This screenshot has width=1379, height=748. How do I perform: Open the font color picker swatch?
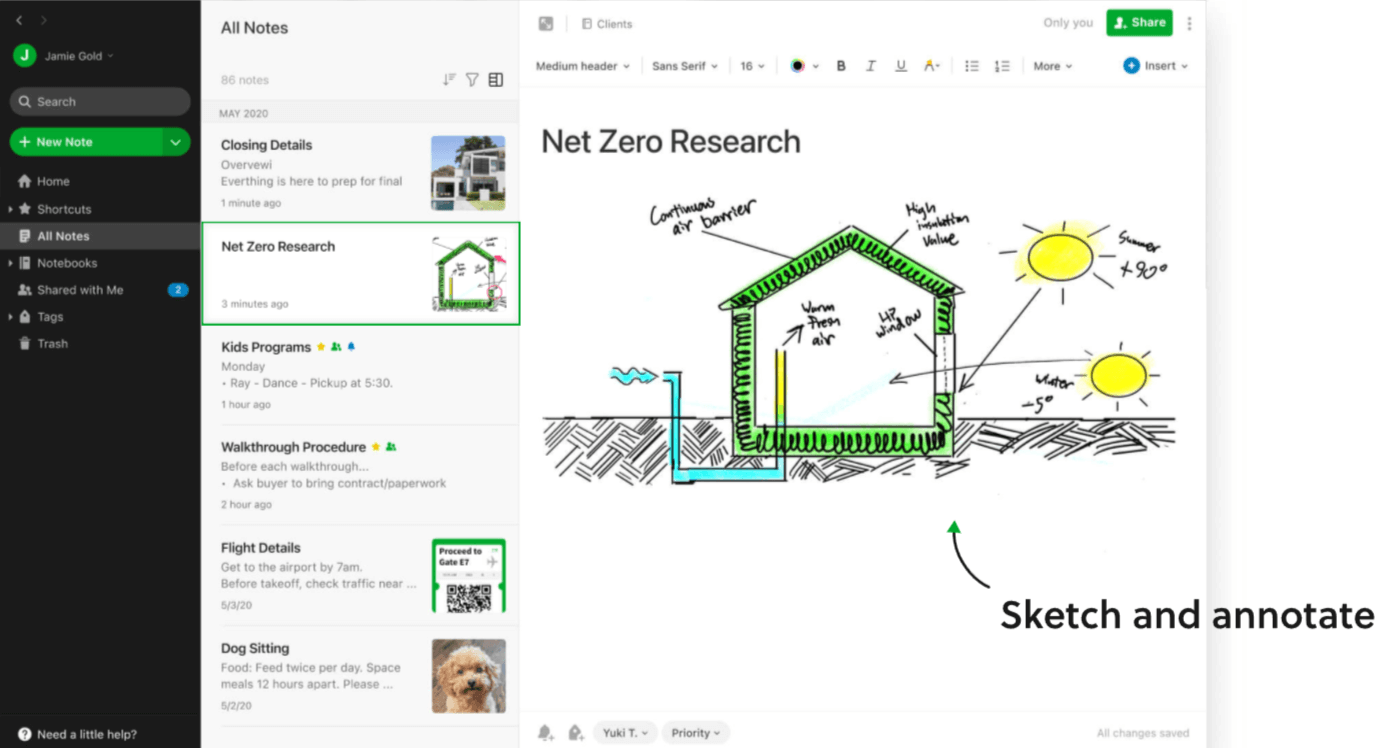[x=797, y=66]
